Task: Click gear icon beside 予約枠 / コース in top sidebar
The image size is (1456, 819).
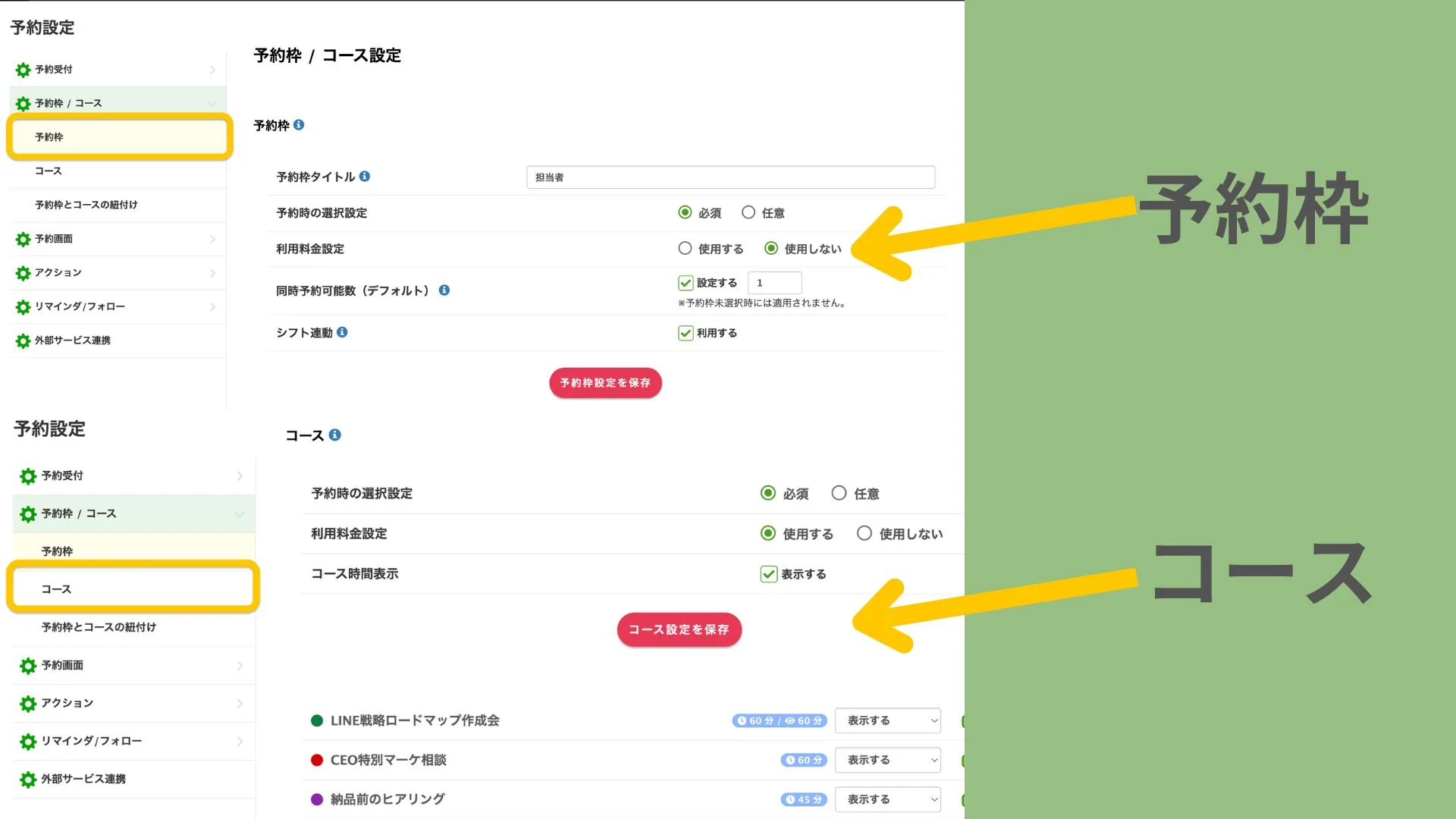Action: (x=23, y=104)
